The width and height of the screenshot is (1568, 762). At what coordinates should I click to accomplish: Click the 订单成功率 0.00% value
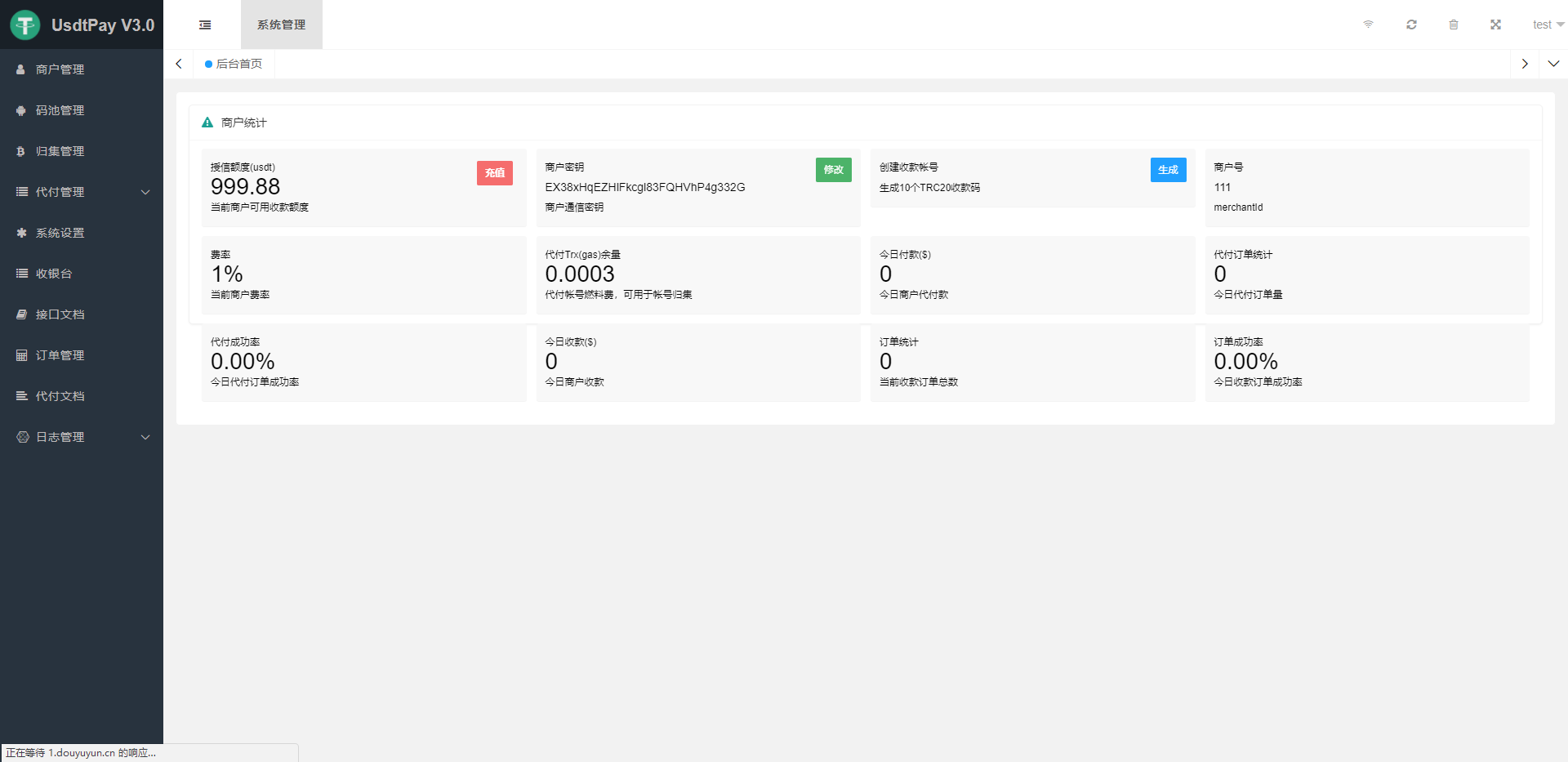[1245, 362]
